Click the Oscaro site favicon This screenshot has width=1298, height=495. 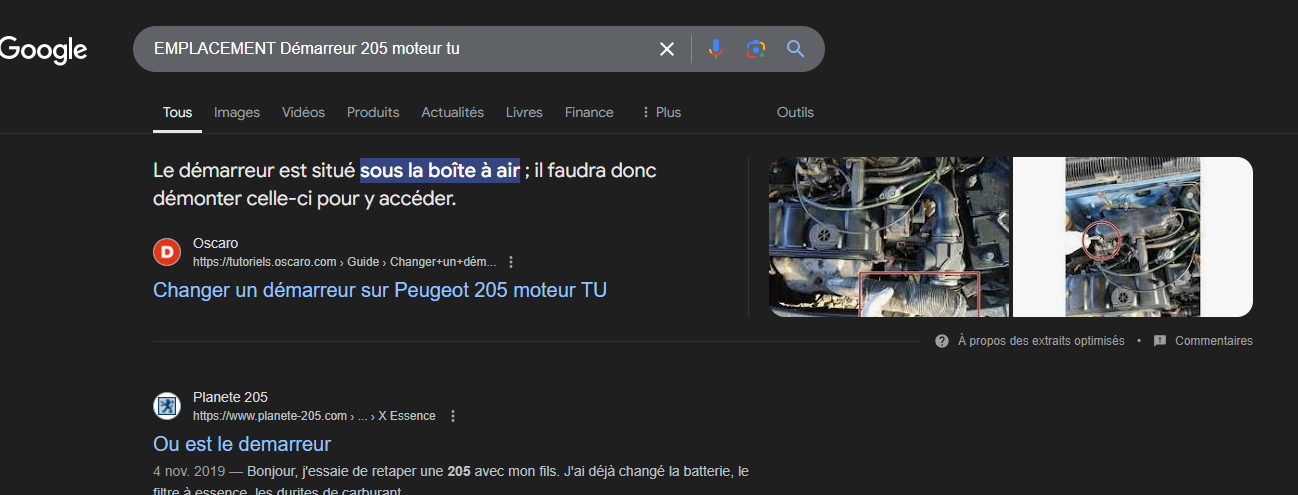[x=167, y=252]
